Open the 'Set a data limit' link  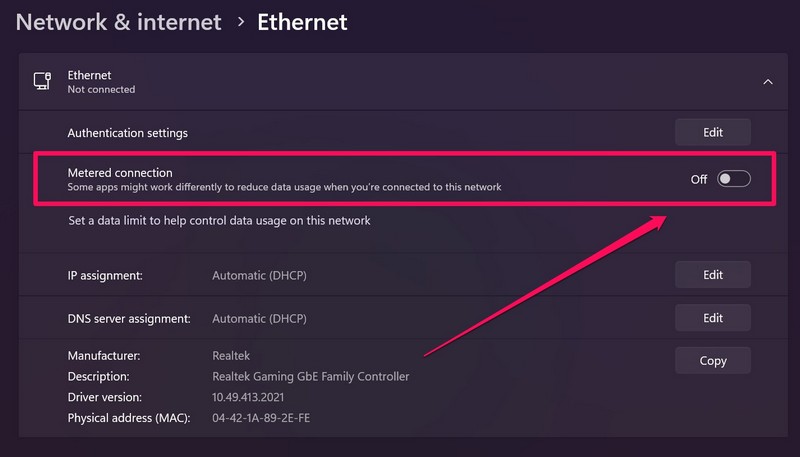pos(219,220)
